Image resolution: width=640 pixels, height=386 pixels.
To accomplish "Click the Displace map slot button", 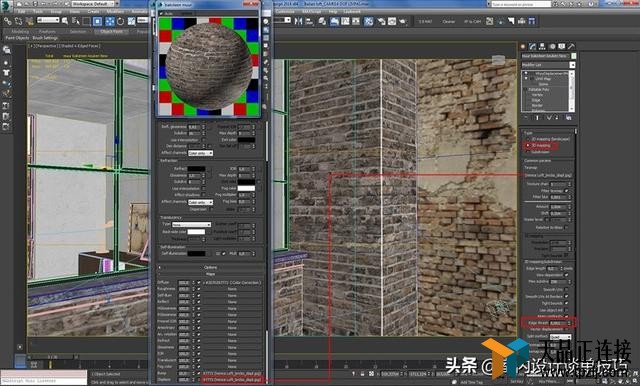I will tap(232, 380).
